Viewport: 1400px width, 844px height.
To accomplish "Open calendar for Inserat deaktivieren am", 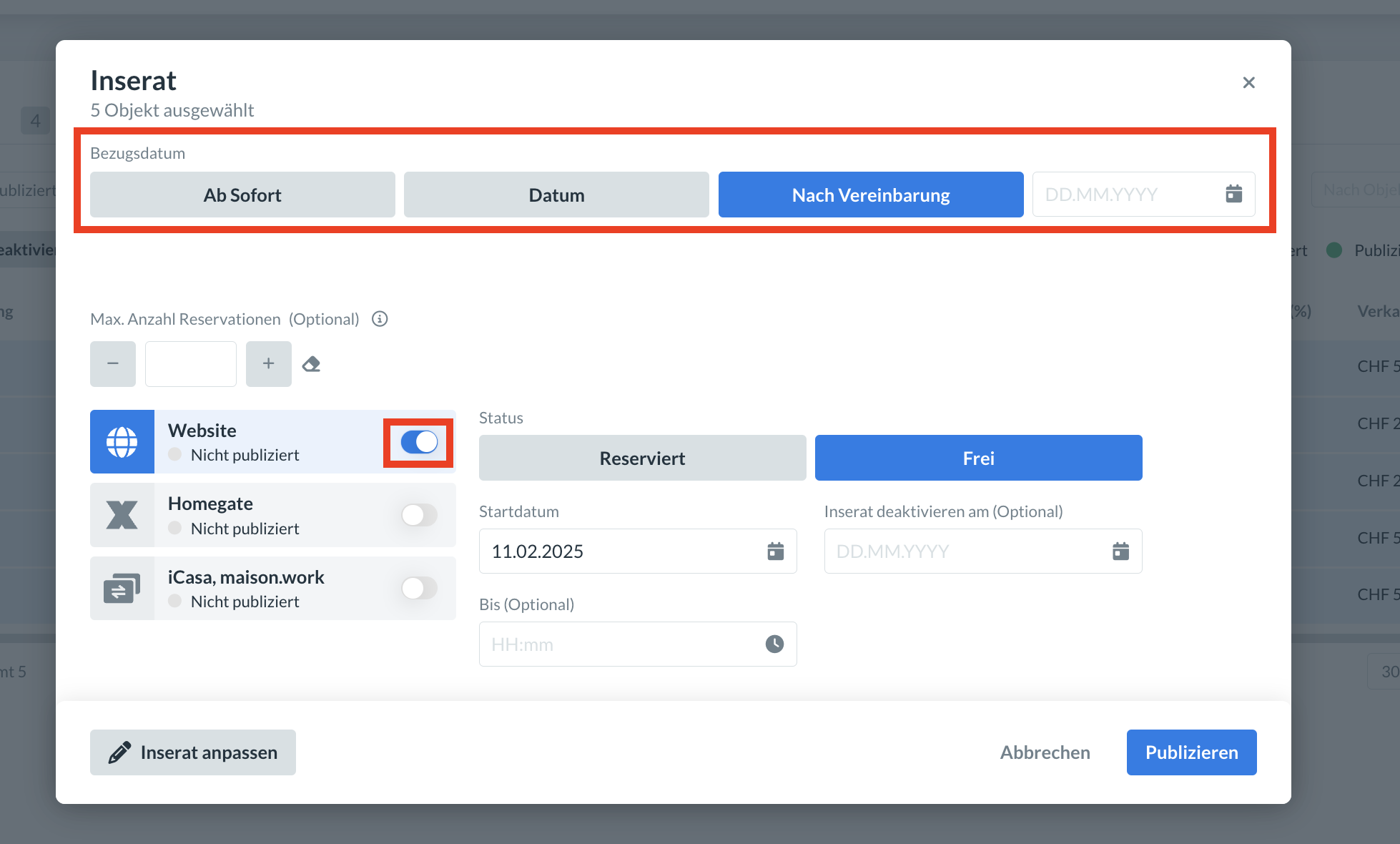I will click(1120, 551).
